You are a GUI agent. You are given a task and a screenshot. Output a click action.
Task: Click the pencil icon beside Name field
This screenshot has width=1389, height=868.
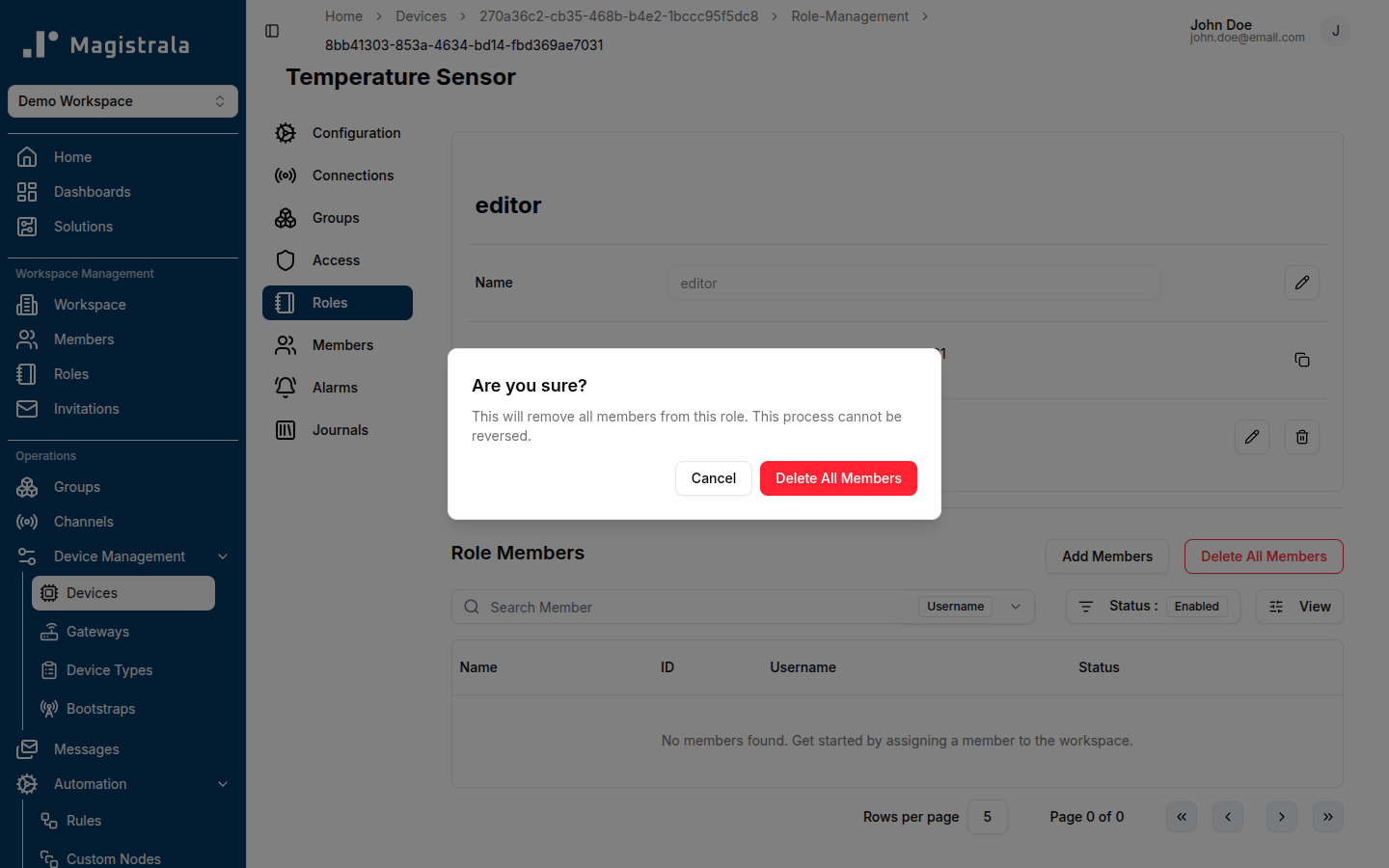1302,283
